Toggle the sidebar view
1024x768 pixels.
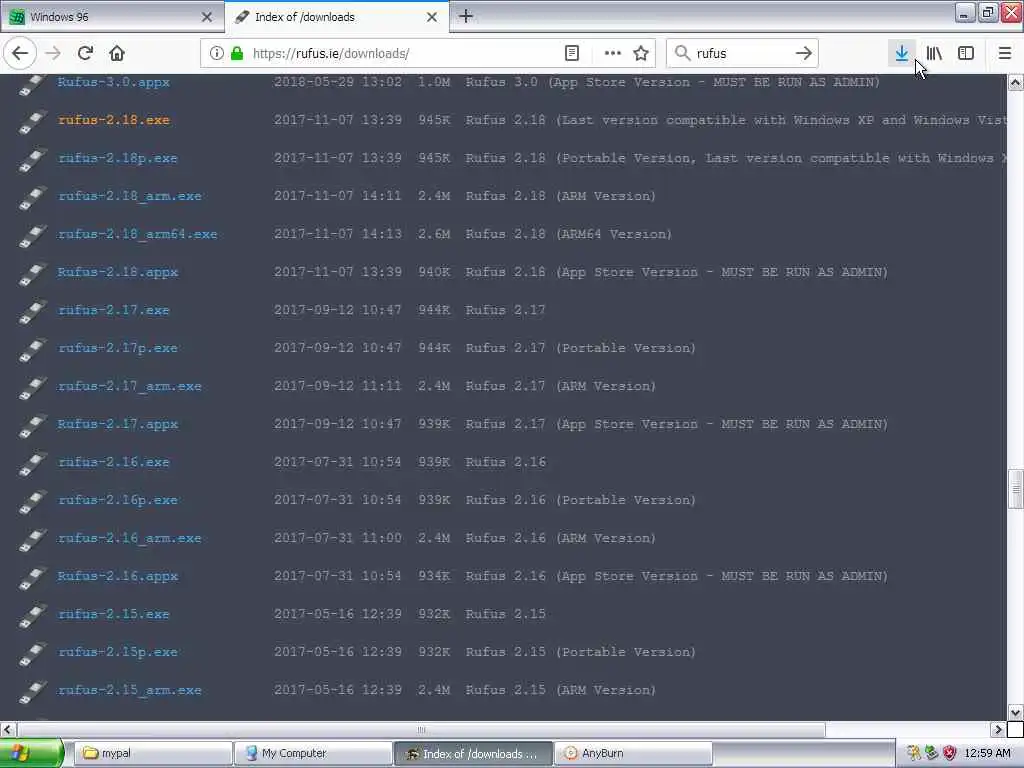(966, 54)
